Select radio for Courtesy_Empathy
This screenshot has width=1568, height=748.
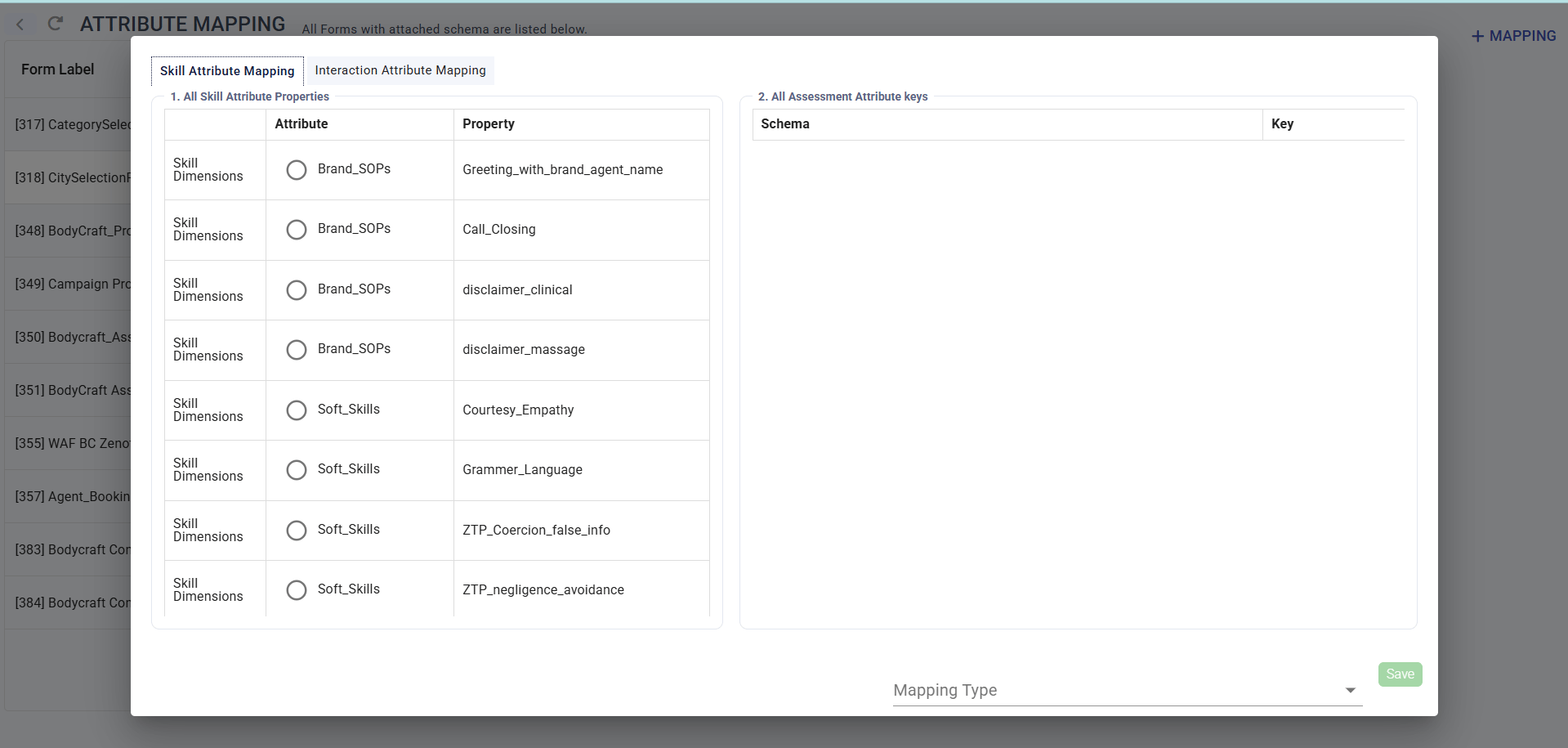pyautogui.click(x=297, y=410)
